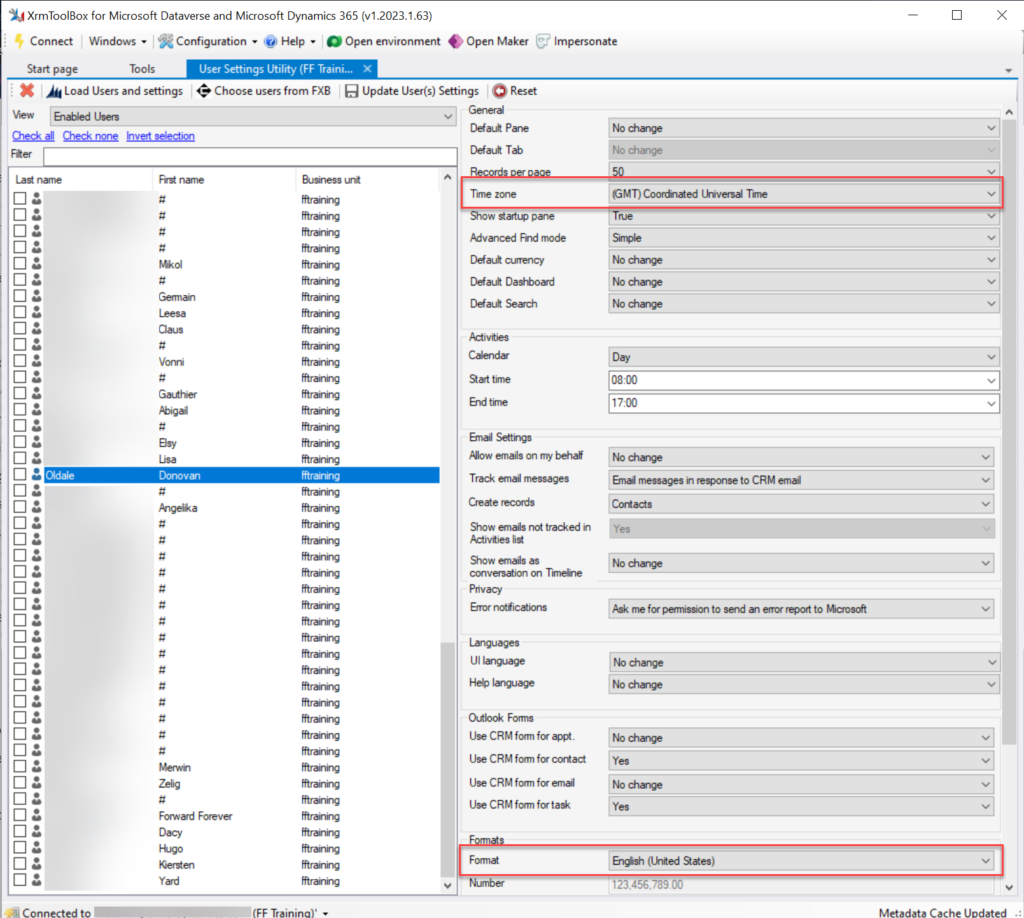Click the settings panel vertical scrollbar thumb
The width and height of the screenshot is (1024, 918).
coord(1009,431)
